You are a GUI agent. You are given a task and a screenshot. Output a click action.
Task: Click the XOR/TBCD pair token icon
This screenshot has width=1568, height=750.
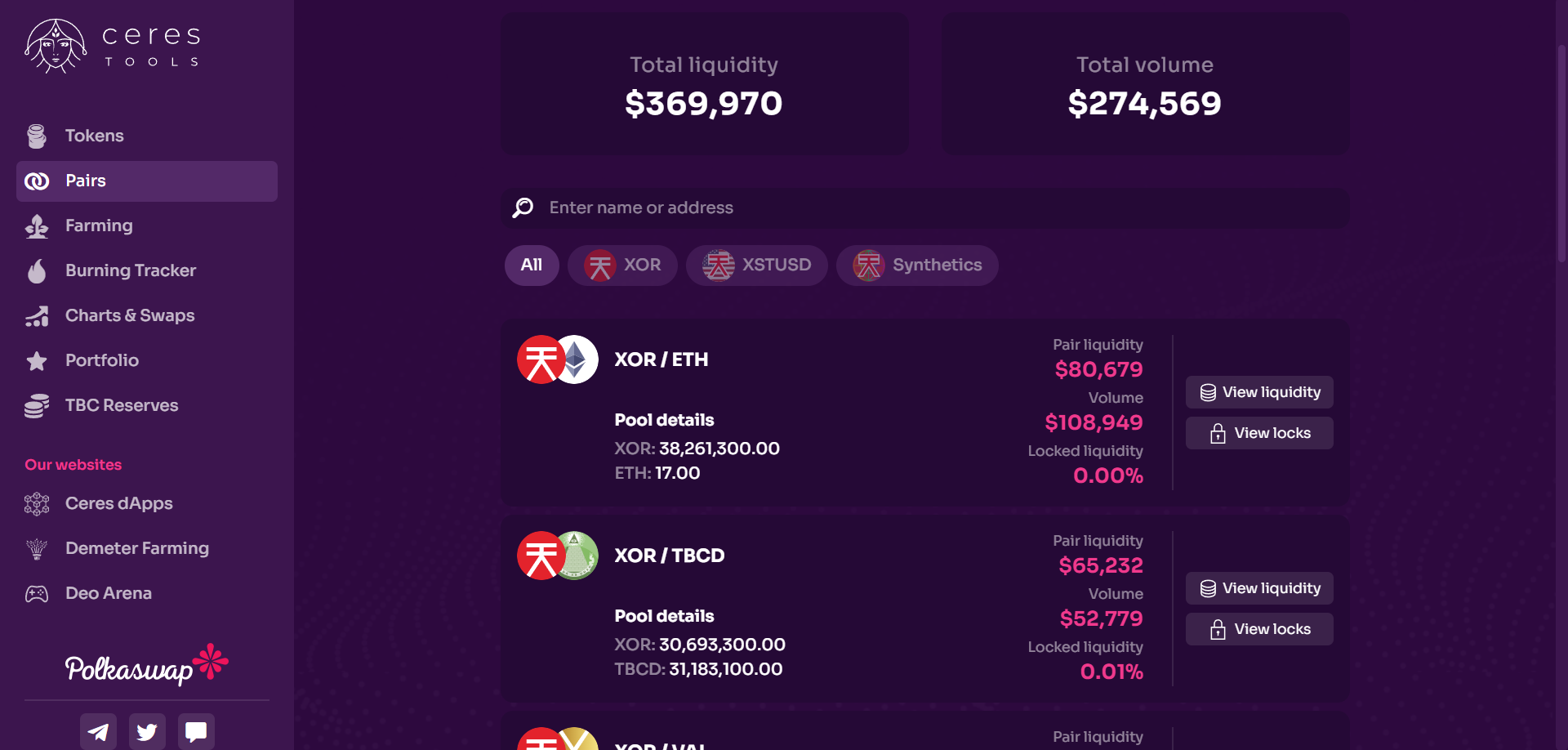coord(558,556)
